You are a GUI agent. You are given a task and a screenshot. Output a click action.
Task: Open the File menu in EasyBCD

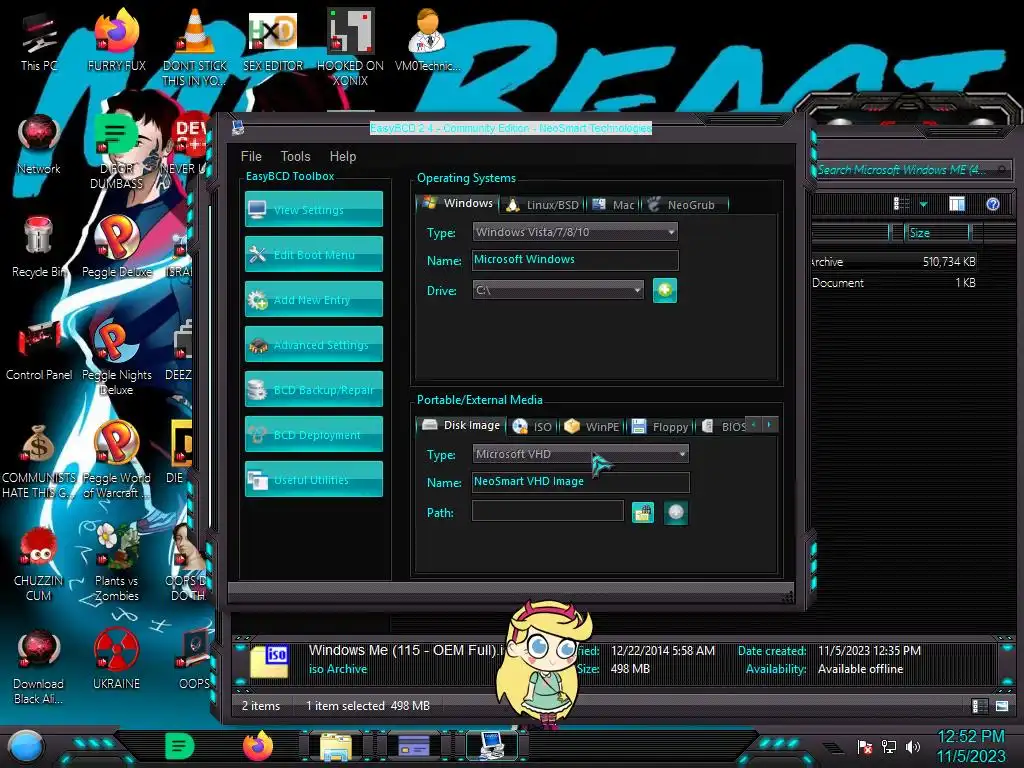251,156
